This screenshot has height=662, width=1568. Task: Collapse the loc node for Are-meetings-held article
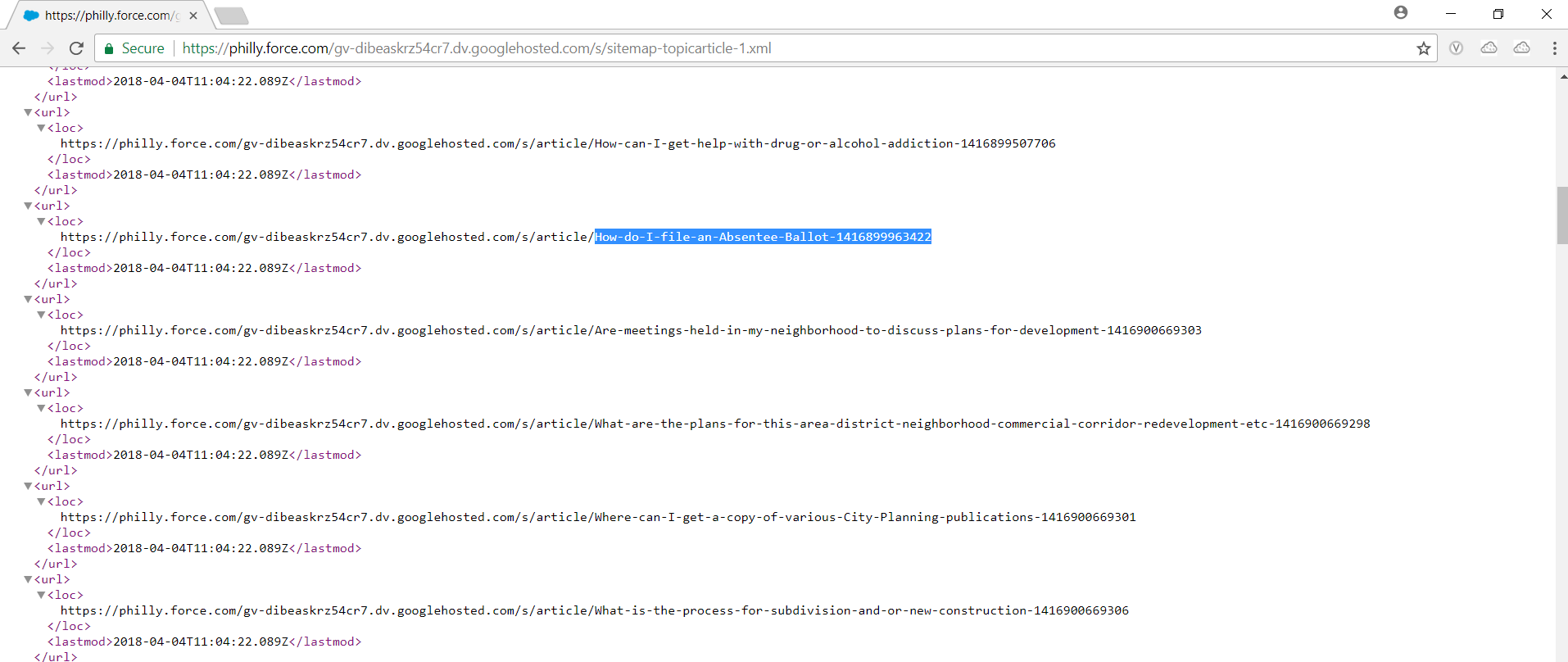[41, 315]
